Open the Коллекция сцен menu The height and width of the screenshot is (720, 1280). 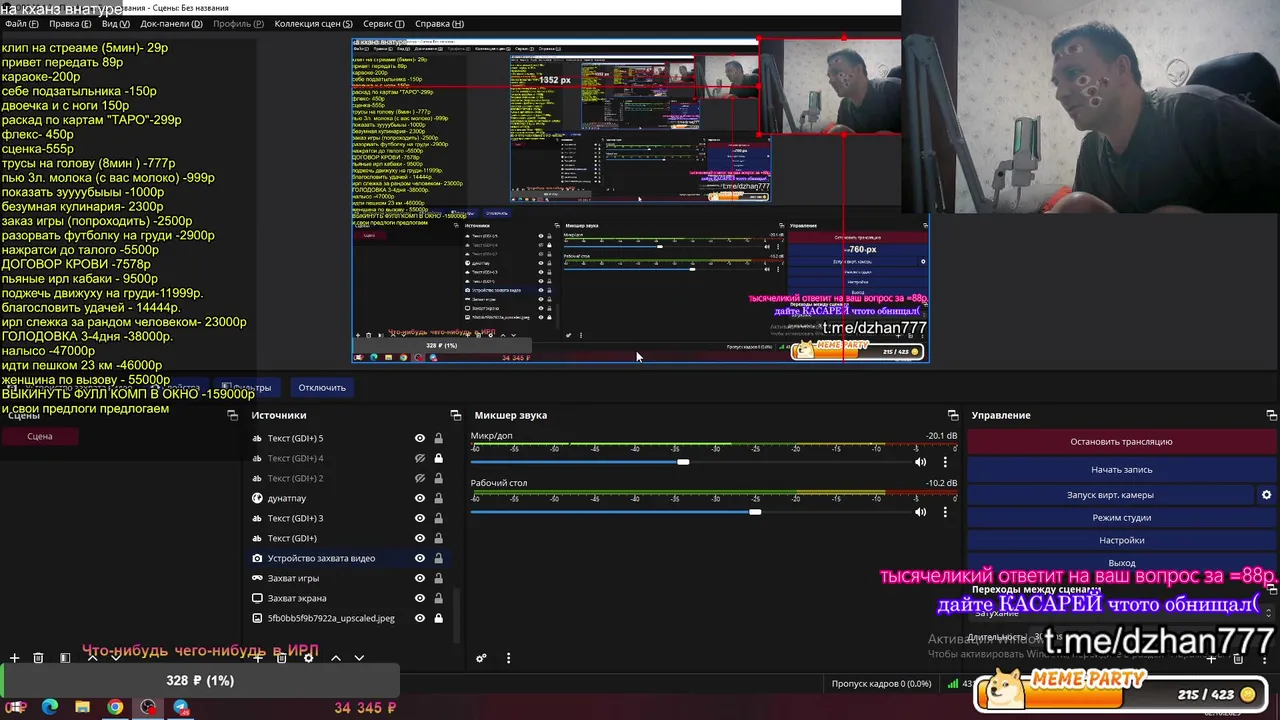click(313, 24)
